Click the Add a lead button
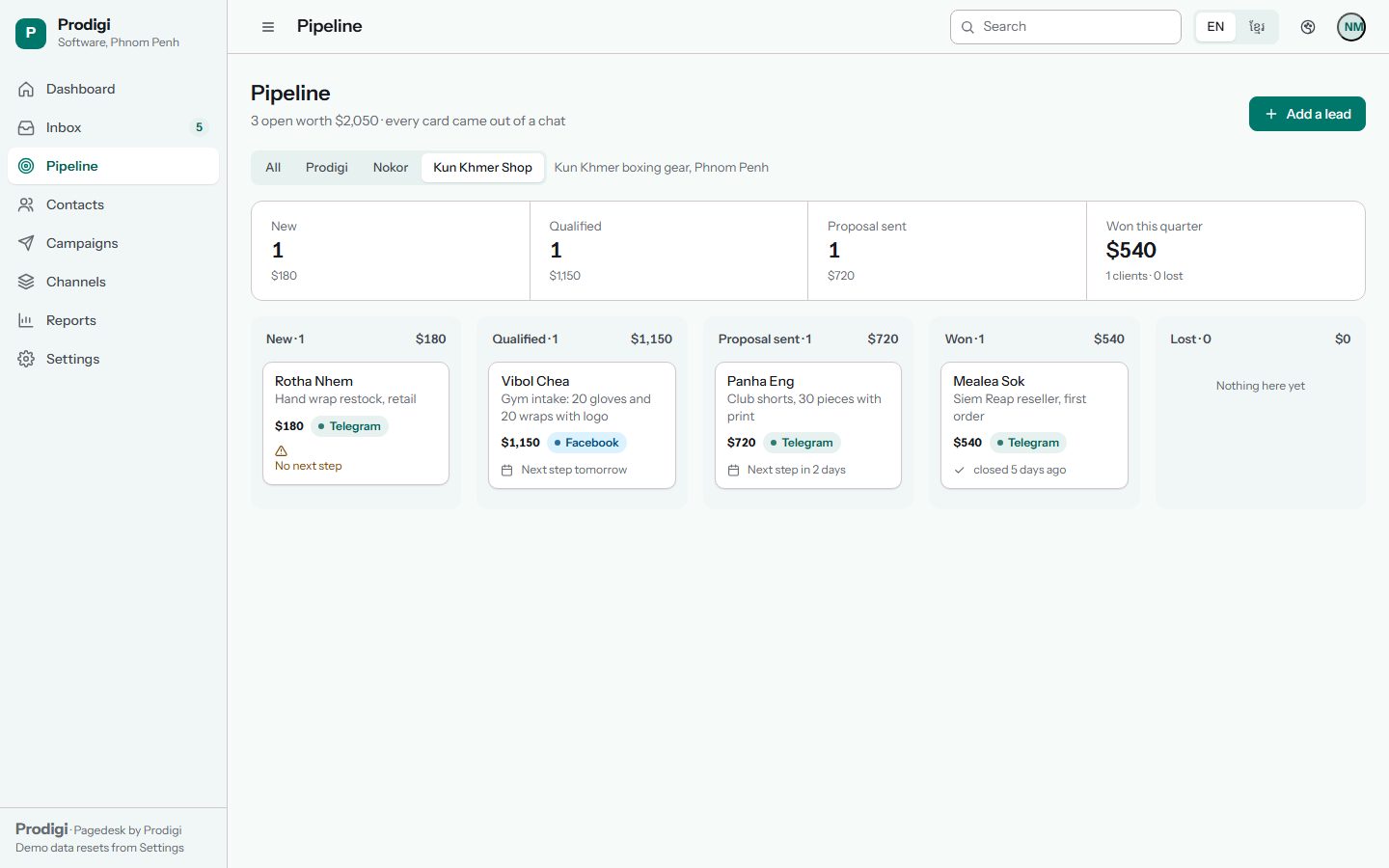The image size is (1389, 868). point(1307,114)
